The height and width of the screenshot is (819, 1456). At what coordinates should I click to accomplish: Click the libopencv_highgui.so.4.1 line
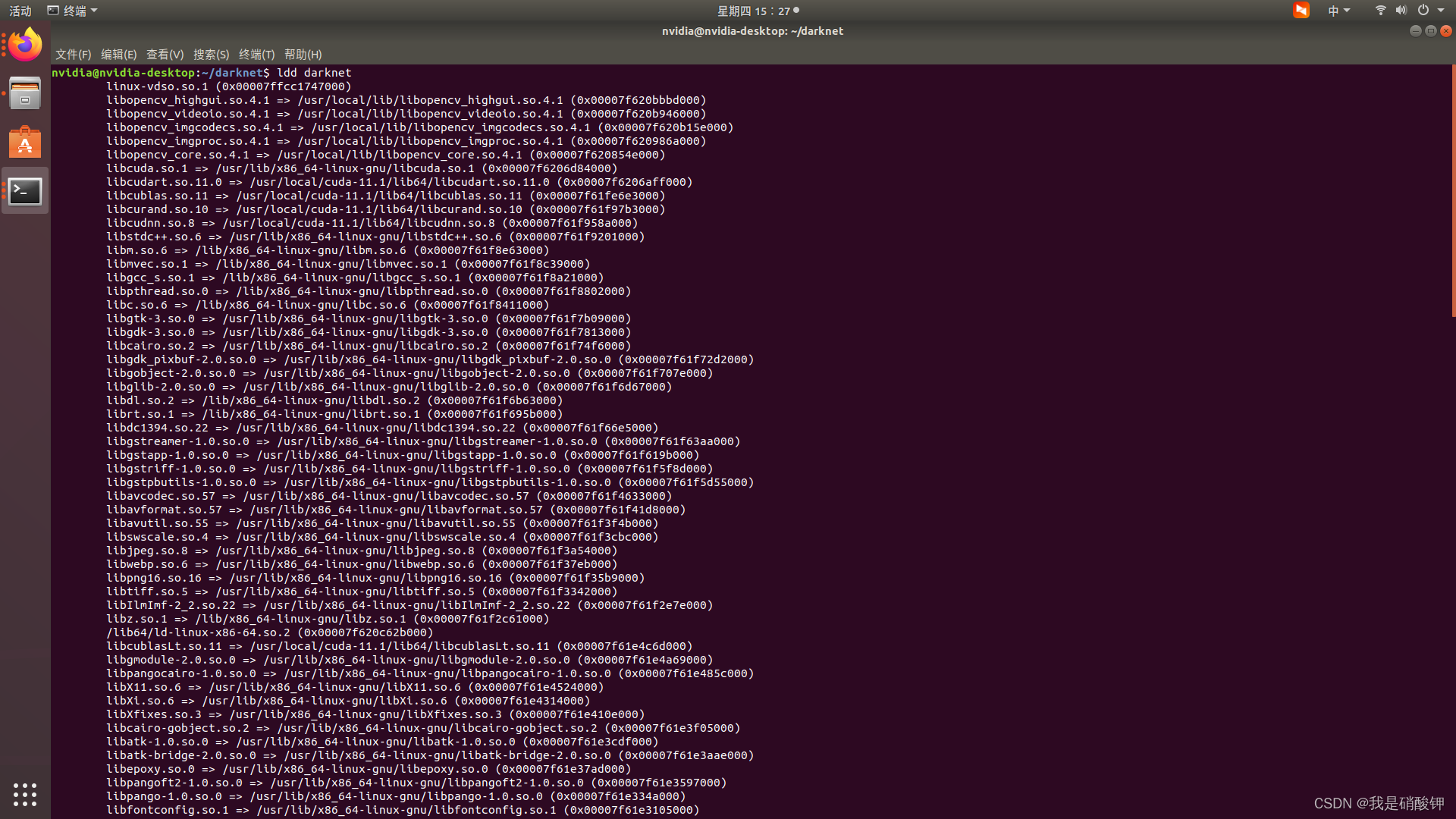coord(406,100)
